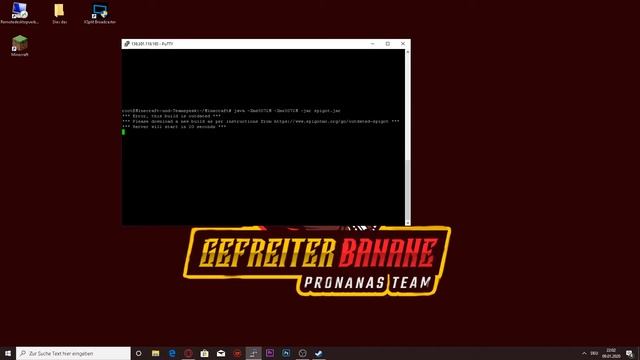This screenshot has height=360, width=640.
Task: Click the Windows taskbar search box
Action: coord(73,353)
